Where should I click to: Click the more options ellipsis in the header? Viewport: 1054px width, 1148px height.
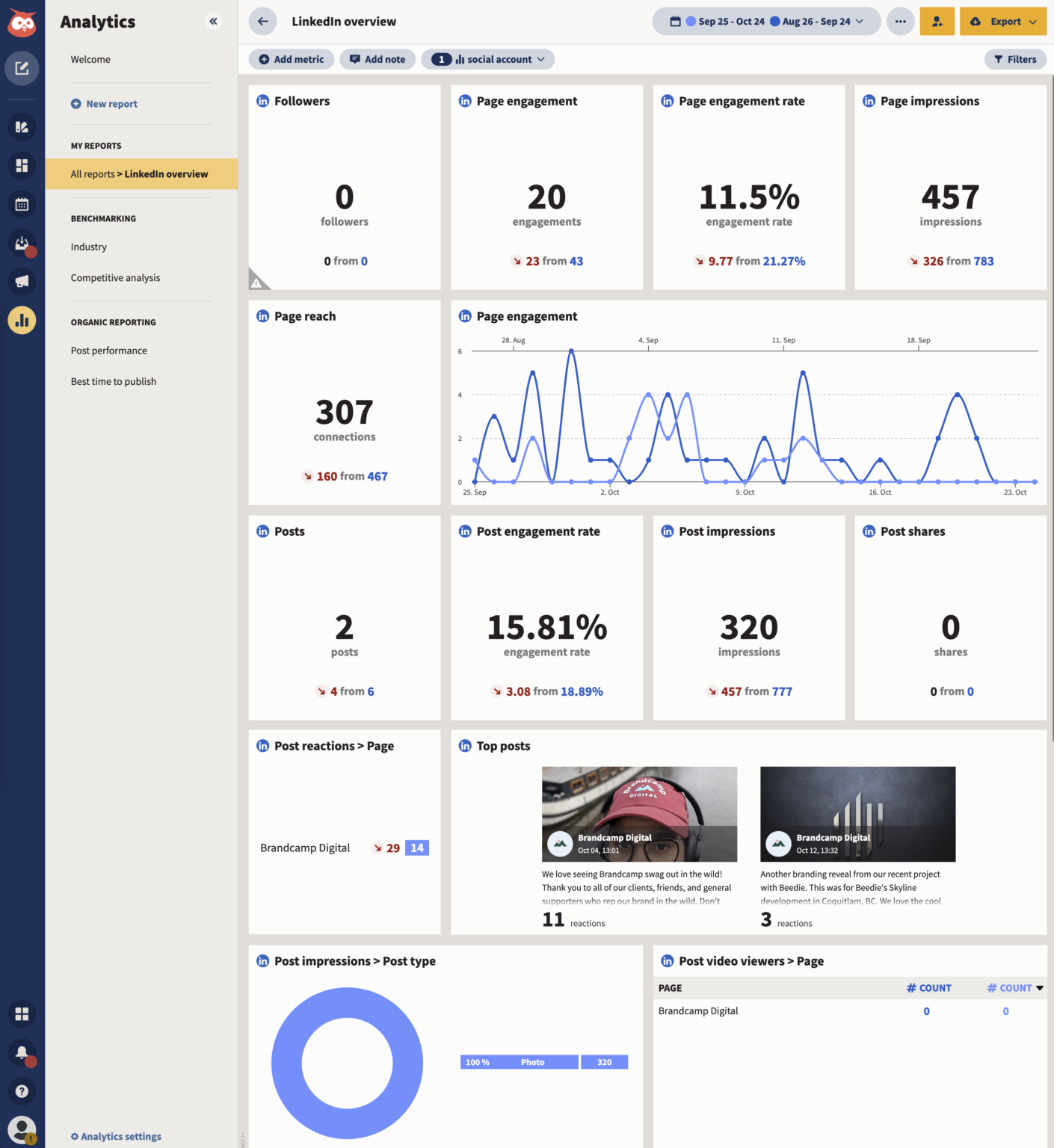(x=900, y=21)
